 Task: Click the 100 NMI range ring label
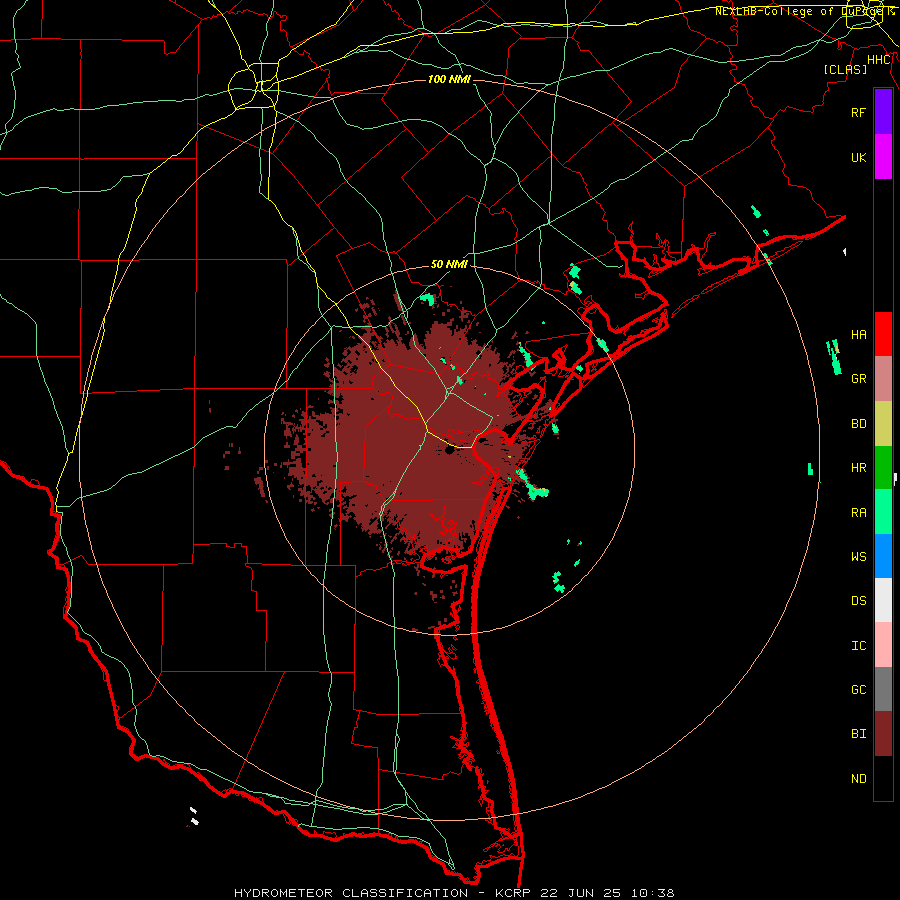click(x=449, y=79)
